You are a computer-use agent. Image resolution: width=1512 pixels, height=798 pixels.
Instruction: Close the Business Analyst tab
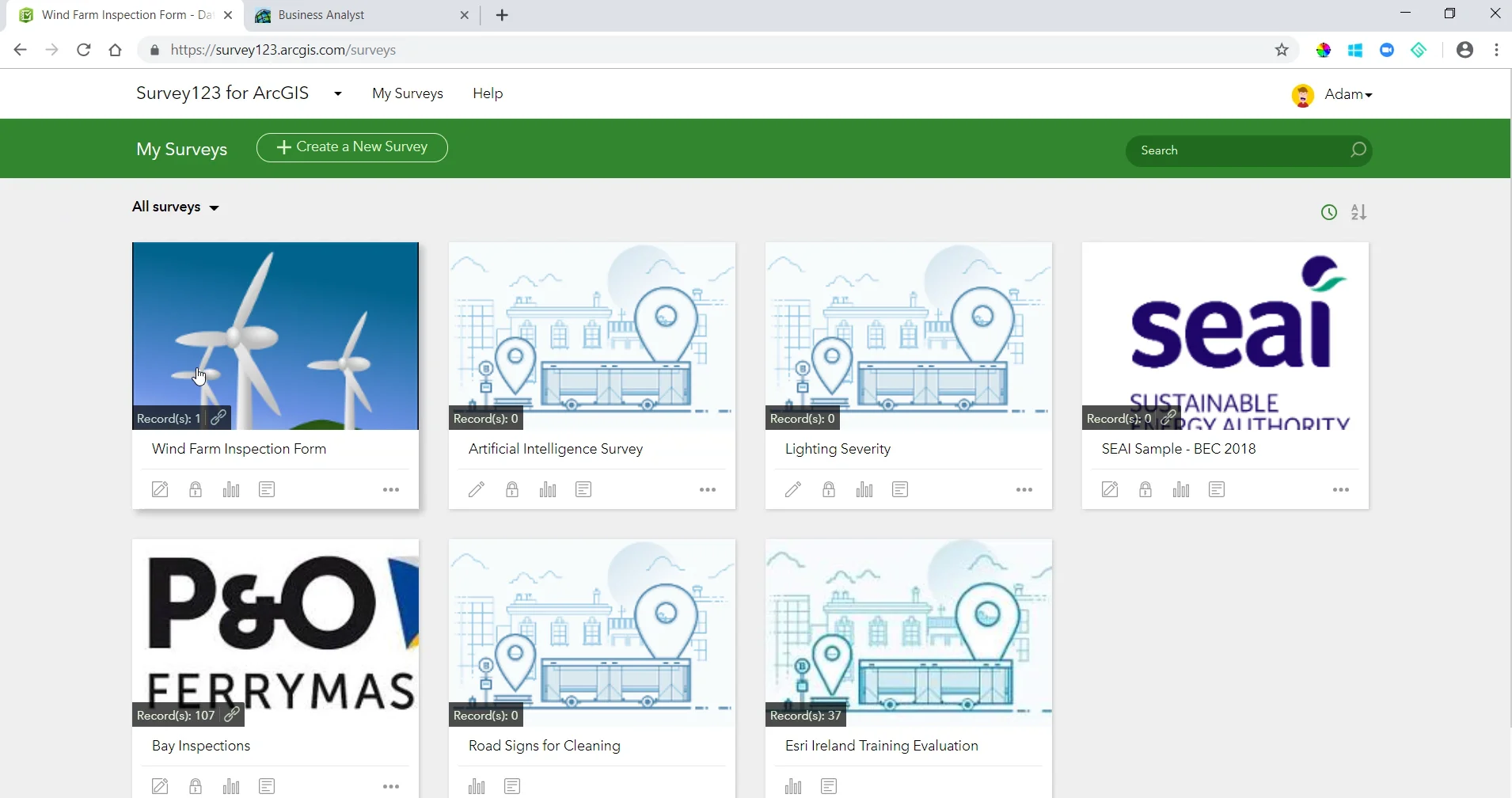[465, 15]
